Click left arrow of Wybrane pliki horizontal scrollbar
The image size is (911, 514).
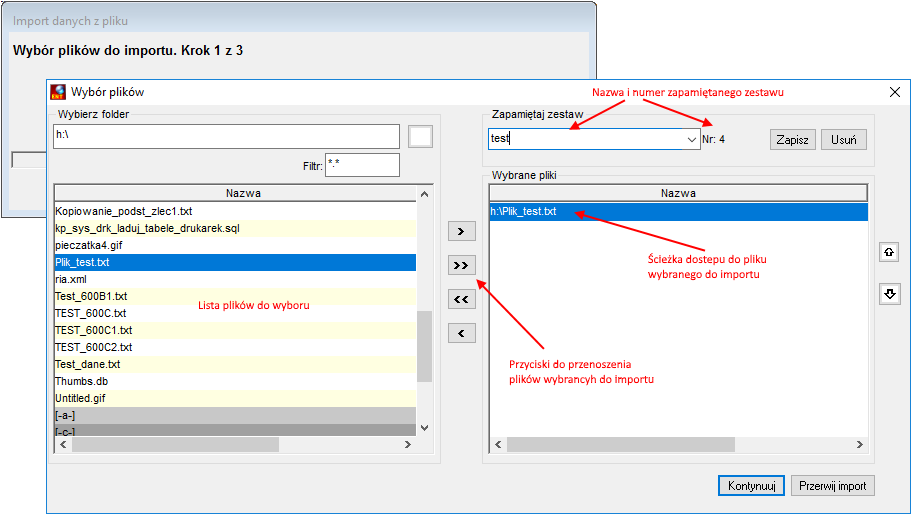coord(498,444)
